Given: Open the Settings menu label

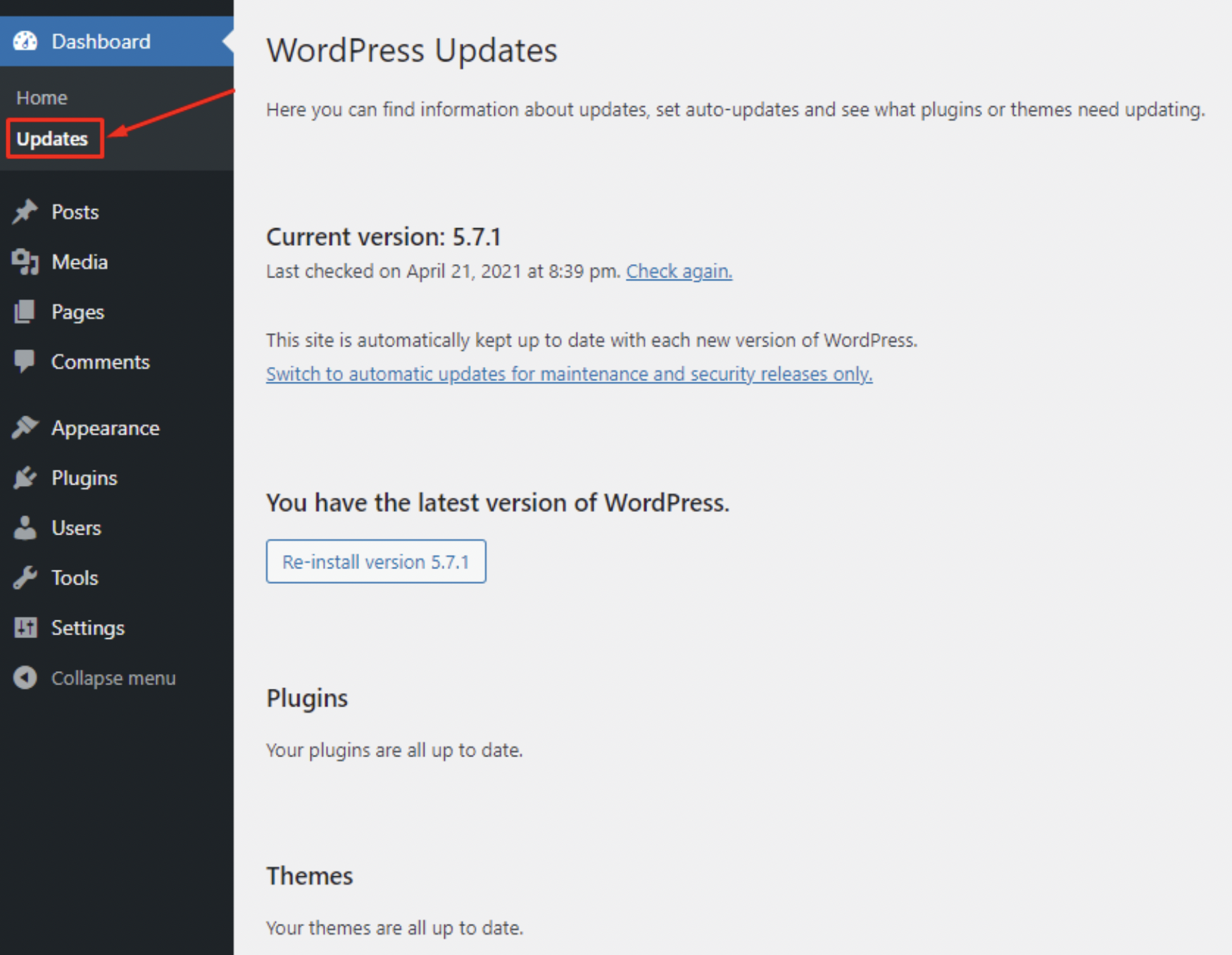Looking at the screenshot, I should pyautogui.click(x=87, y=628).
